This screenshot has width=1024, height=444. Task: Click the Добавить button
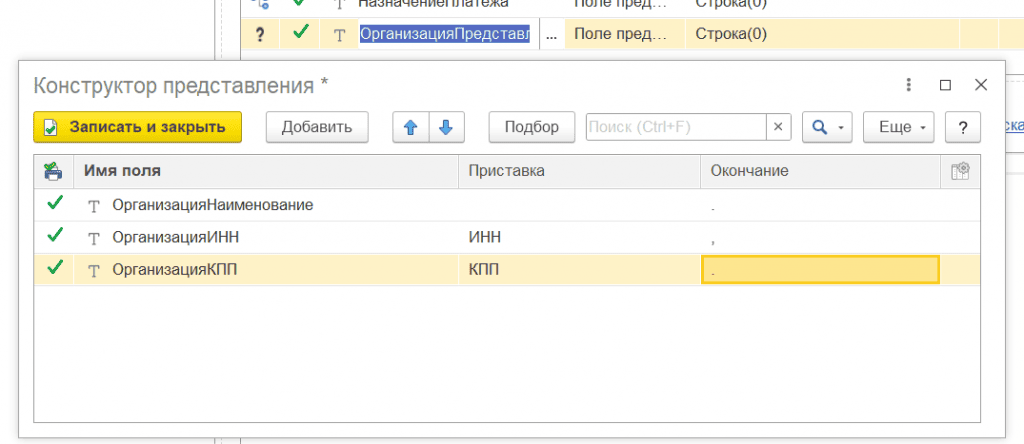click(x=317, y=127)
